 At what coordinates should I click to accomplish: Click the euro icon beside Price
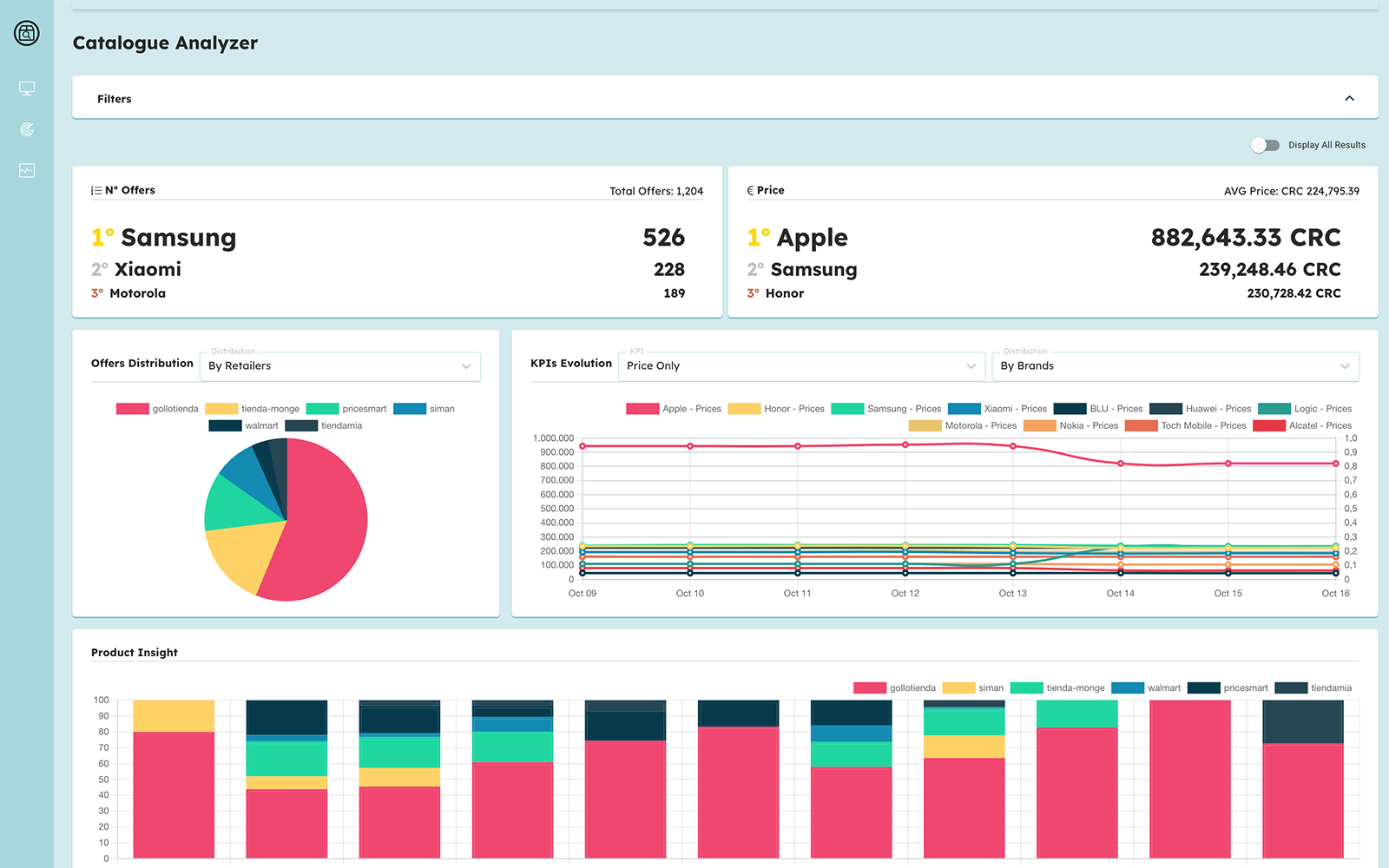[750, 190]
